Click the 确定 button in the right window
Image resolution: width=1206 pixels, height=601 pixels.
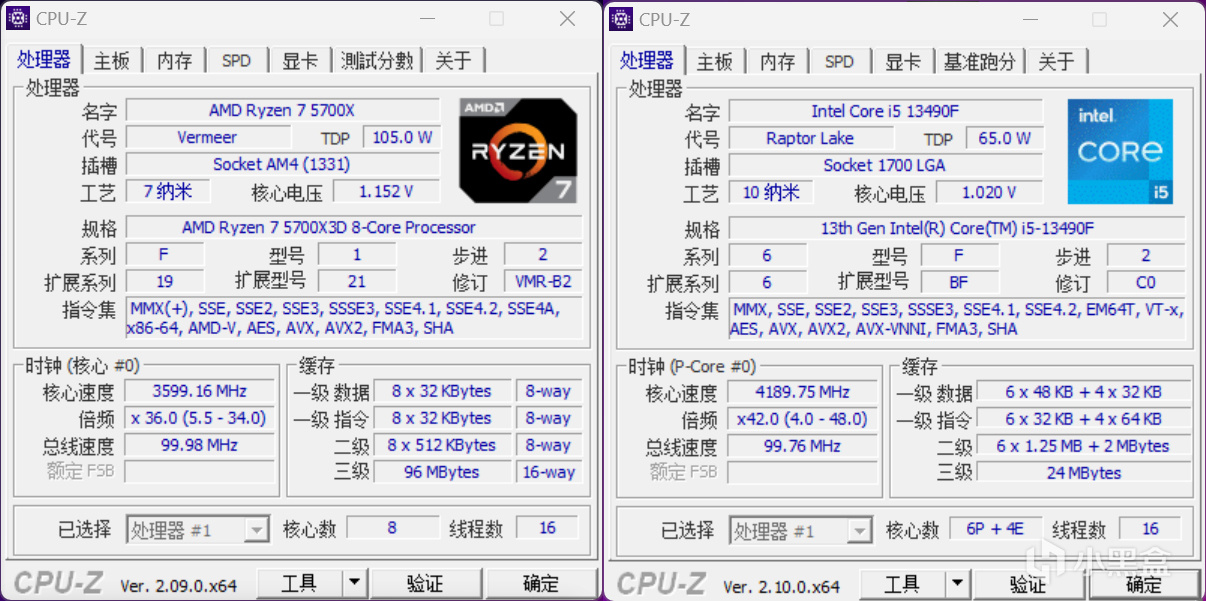[1144, 584]
